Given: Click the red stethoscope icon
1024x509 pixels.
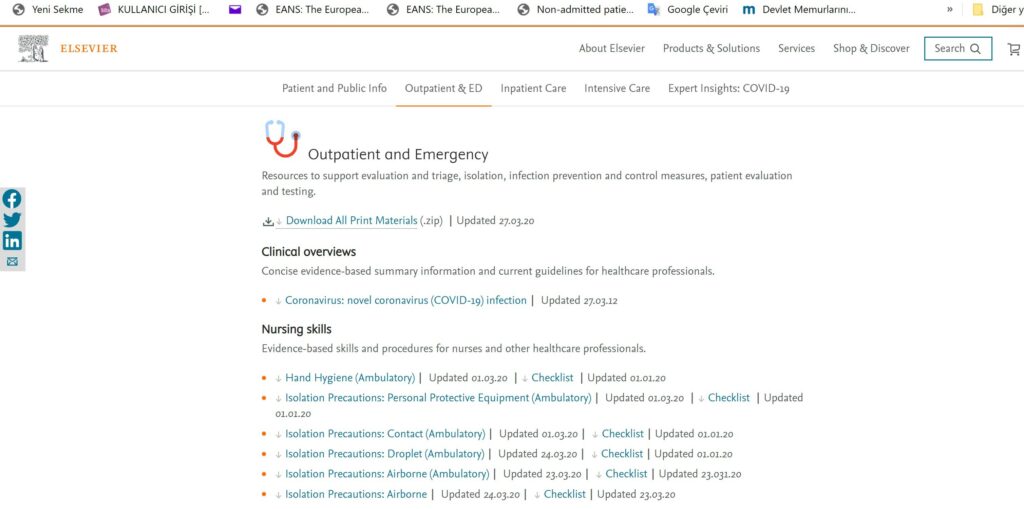Looking at the screenshot, I should [283, 139].
